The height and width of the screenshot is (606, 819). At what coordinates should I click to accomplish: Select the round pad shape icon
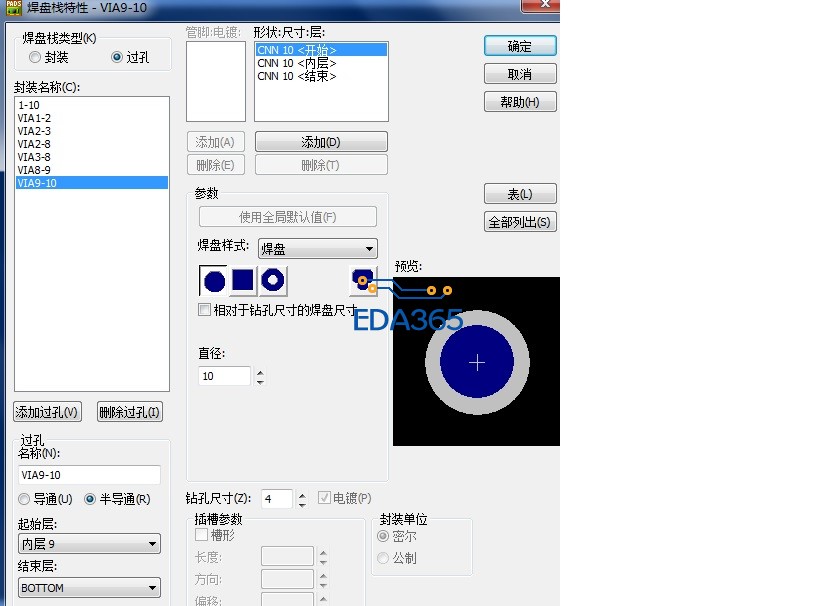(213, 281)
